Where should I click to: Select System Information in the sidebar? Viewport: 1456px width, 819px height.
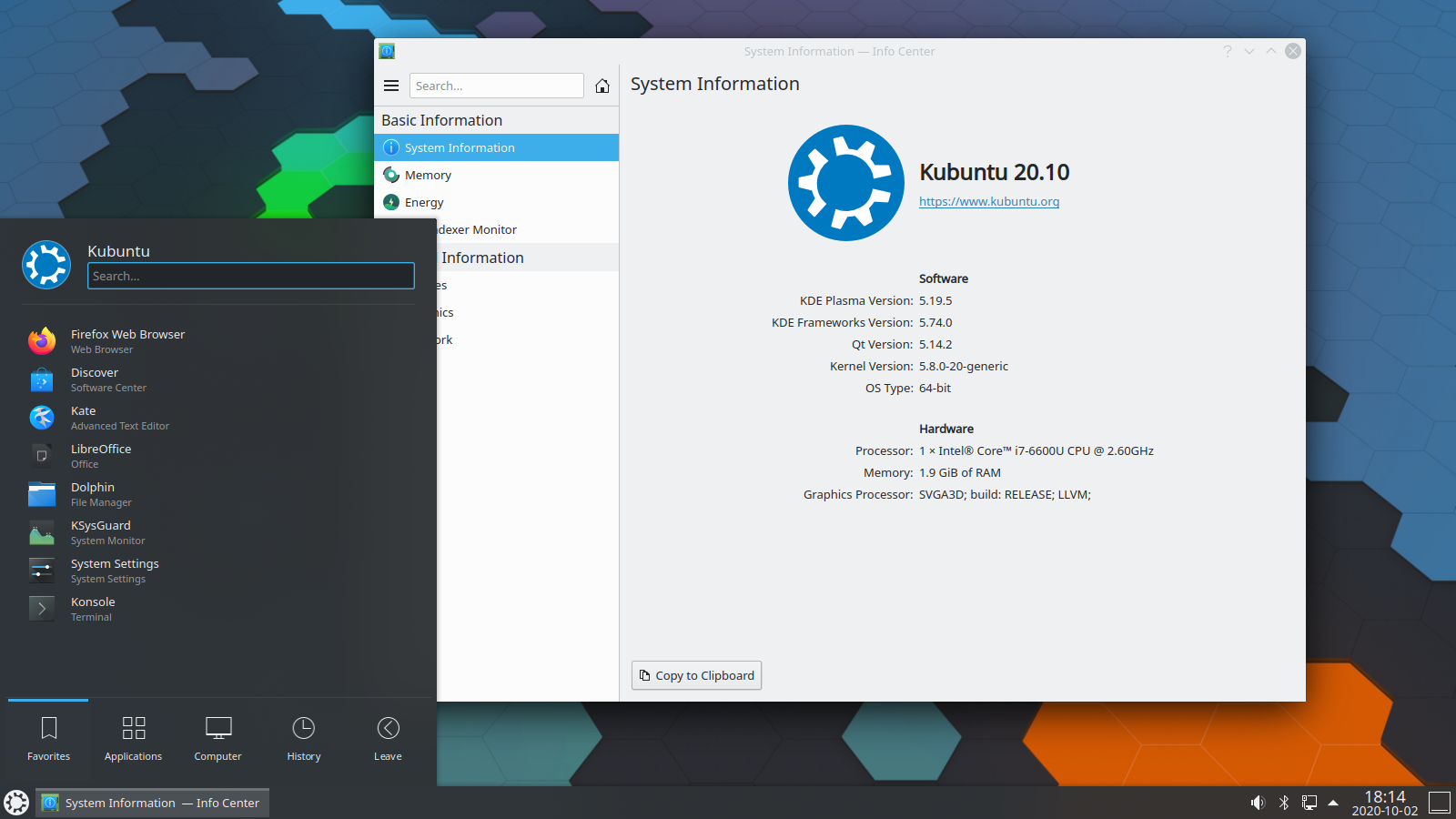(x=496, y=147)
